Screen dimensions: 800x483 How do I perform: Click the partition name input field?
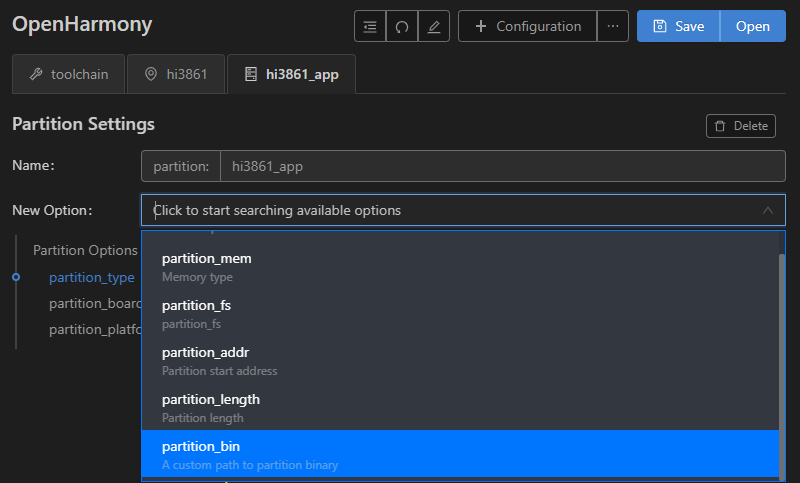[x=503, y=166]
